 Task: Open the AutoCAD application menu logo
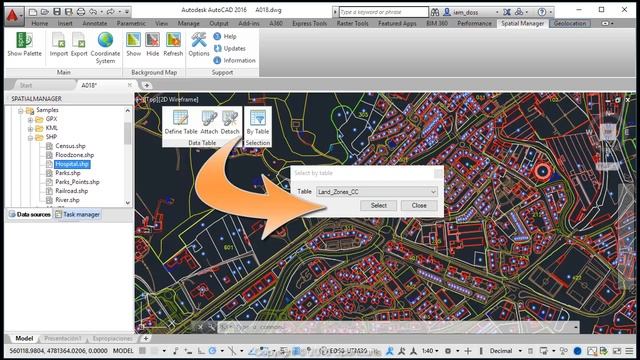click(13, 16)
